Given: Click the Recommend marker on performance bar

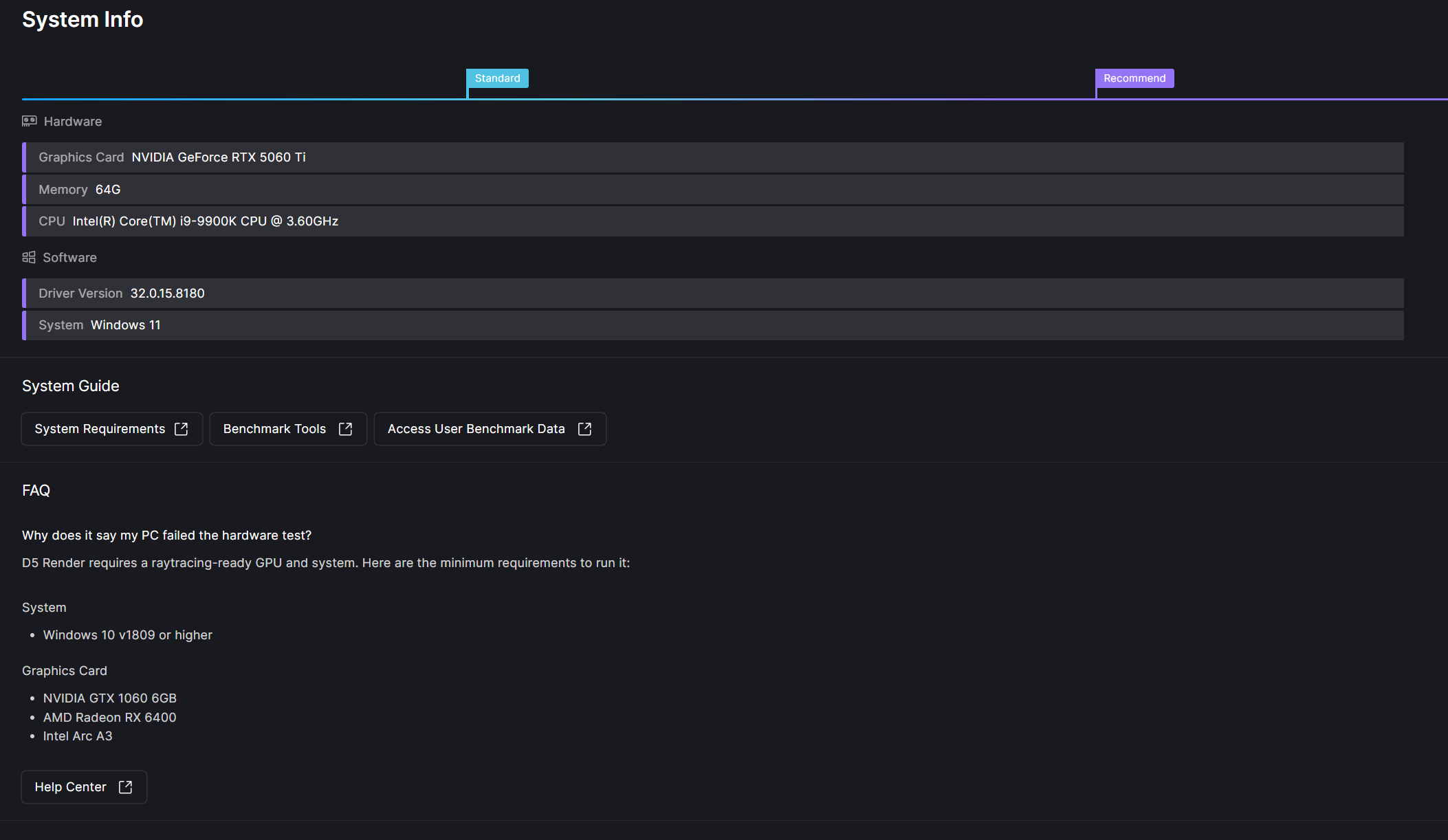Looking at the screenshot, I should coord(1134,78).
